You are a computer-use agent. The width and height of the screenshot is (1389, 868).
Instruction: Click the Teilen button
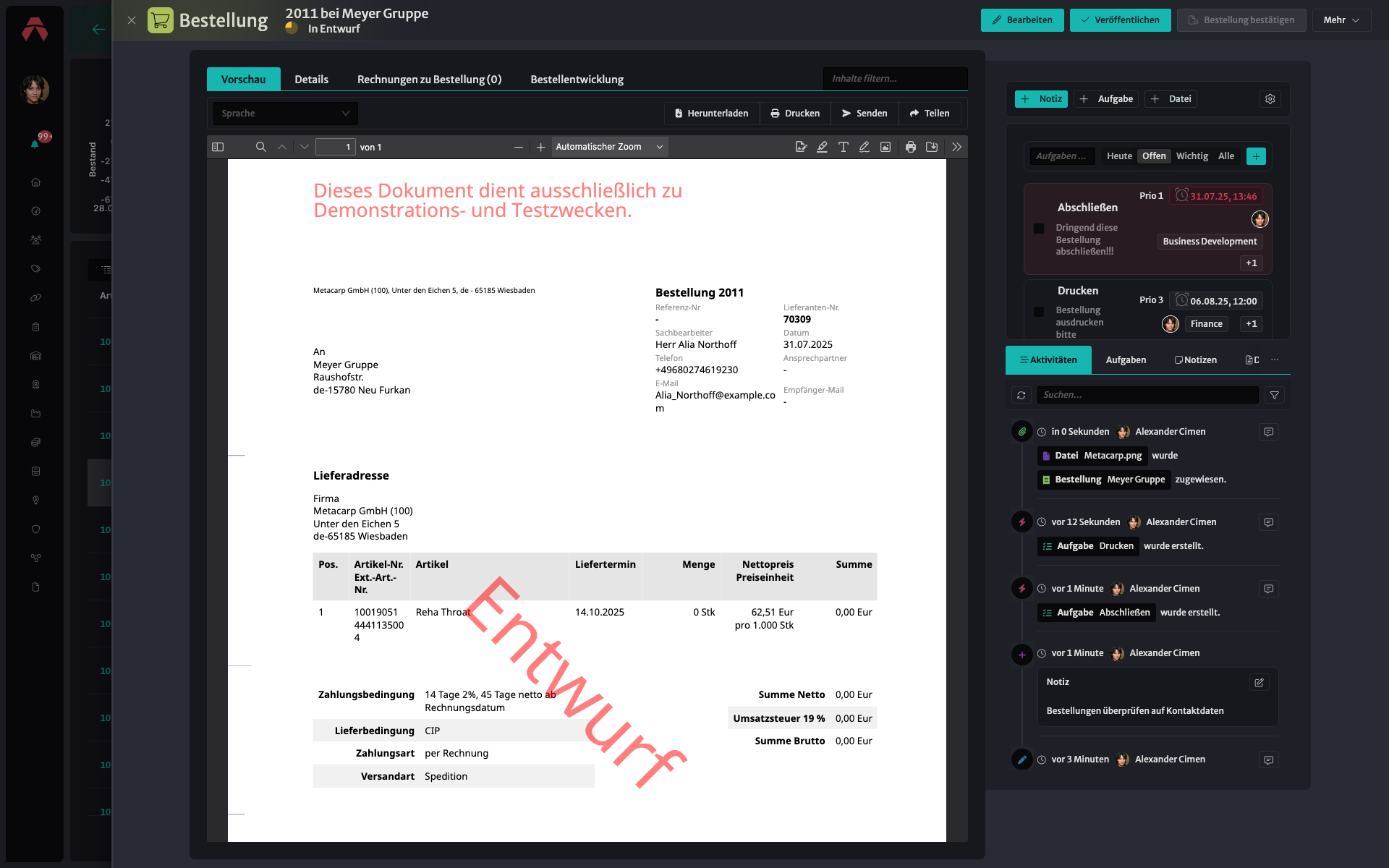point(930,114)
